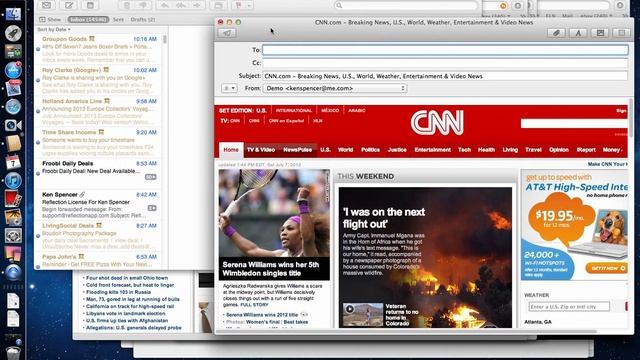The height and width of the screenshot is (360, 640).
Task: Click the CNN site search box
Action: [x=574, y=124]
